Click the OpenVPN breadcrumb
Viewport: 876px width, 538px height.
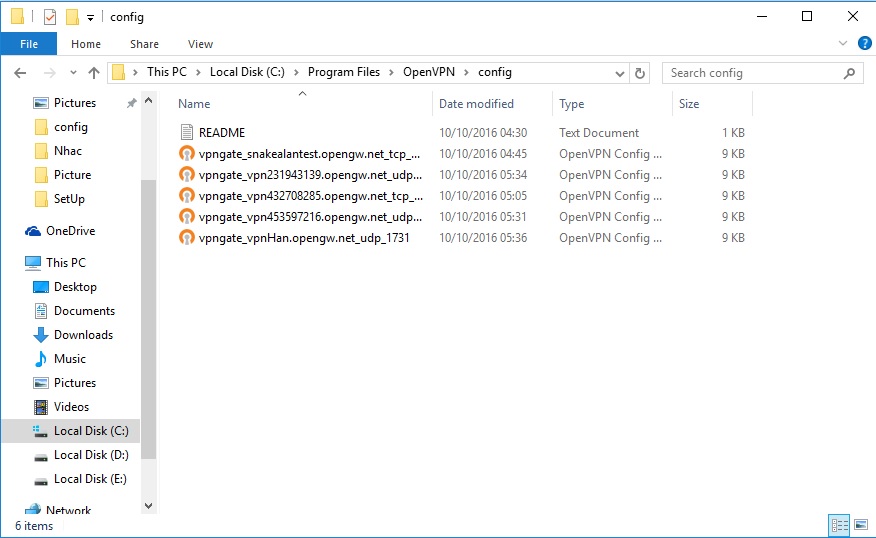click(429, 72)
